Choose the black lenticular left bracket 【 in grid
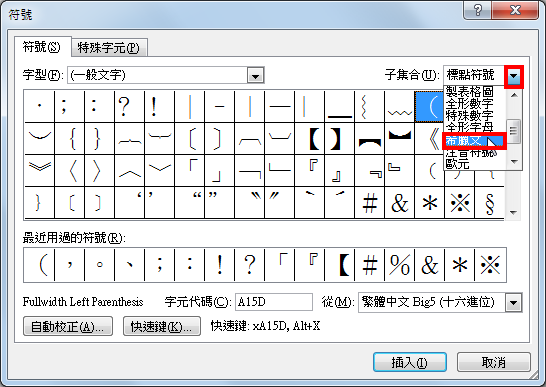The width and height of the screenshot is (546, 387). click(309, 138)
